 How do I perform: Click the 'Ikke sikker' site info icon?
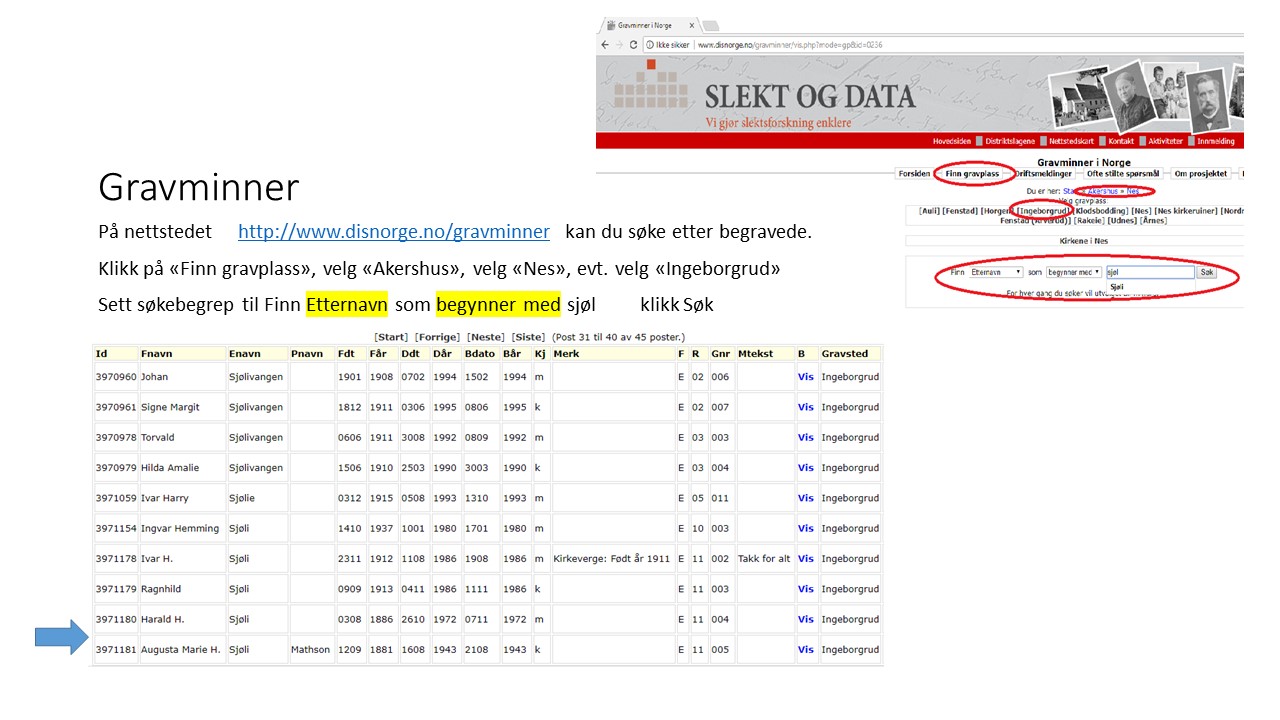click(651, 45)
